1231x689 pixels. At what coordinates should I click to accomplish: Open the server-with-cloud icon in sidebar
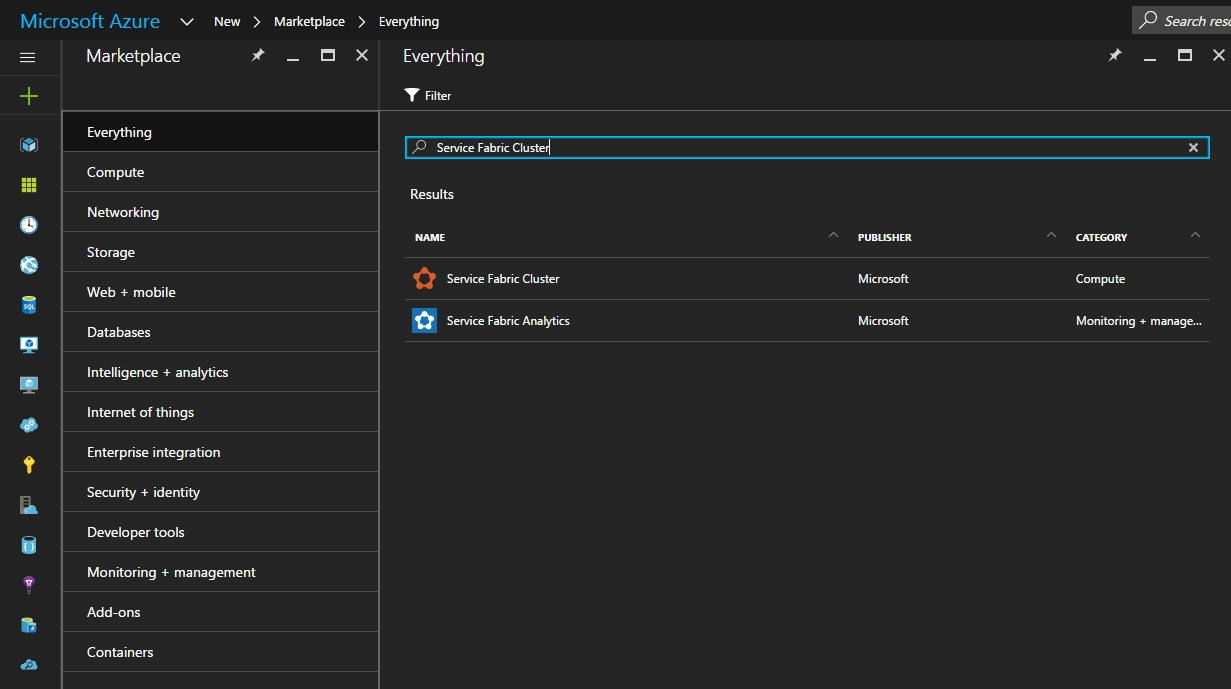pos(29,505)
